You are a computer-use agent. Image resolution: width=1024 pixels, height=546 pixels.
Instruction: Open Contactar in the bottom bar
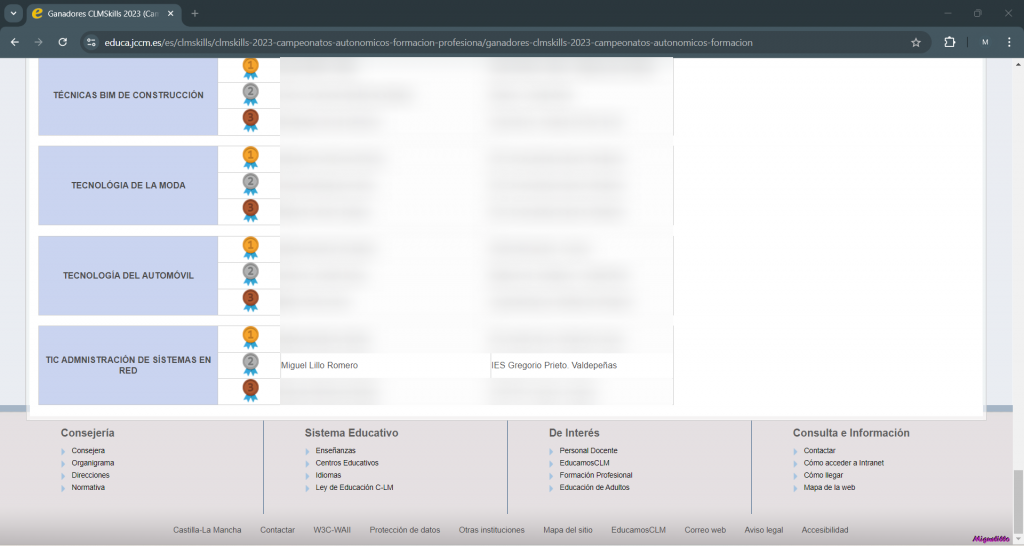(278, 530)
